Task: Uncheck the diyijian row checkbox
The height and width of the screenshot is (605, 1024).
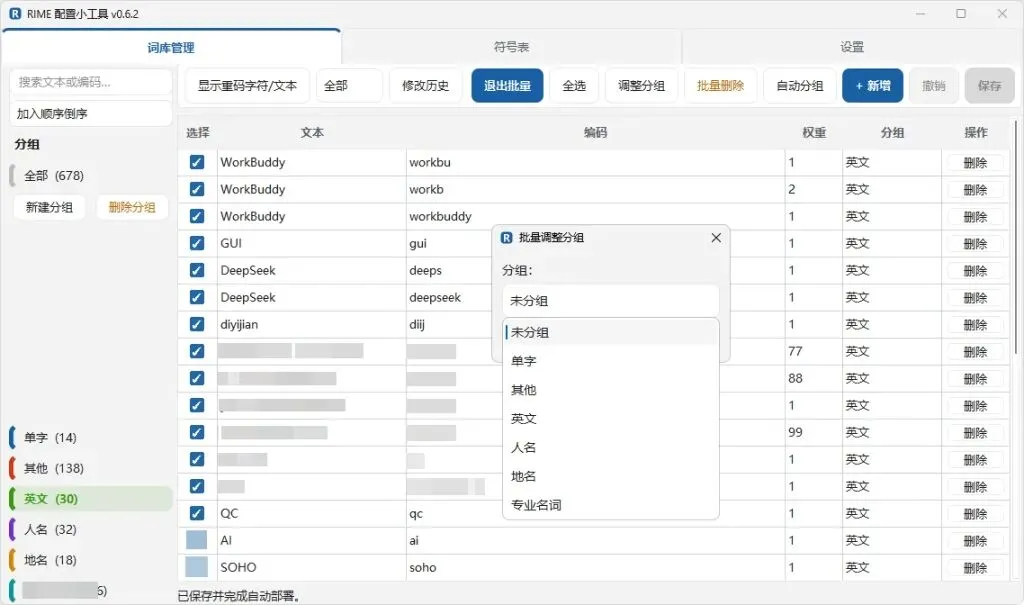Action: 197,324
